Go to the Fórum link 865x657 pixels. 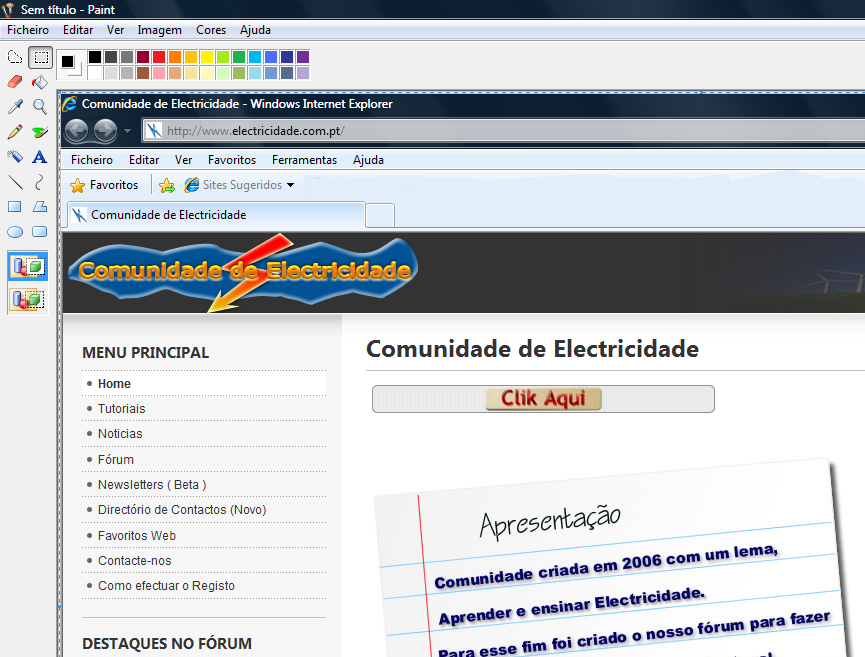116,460
